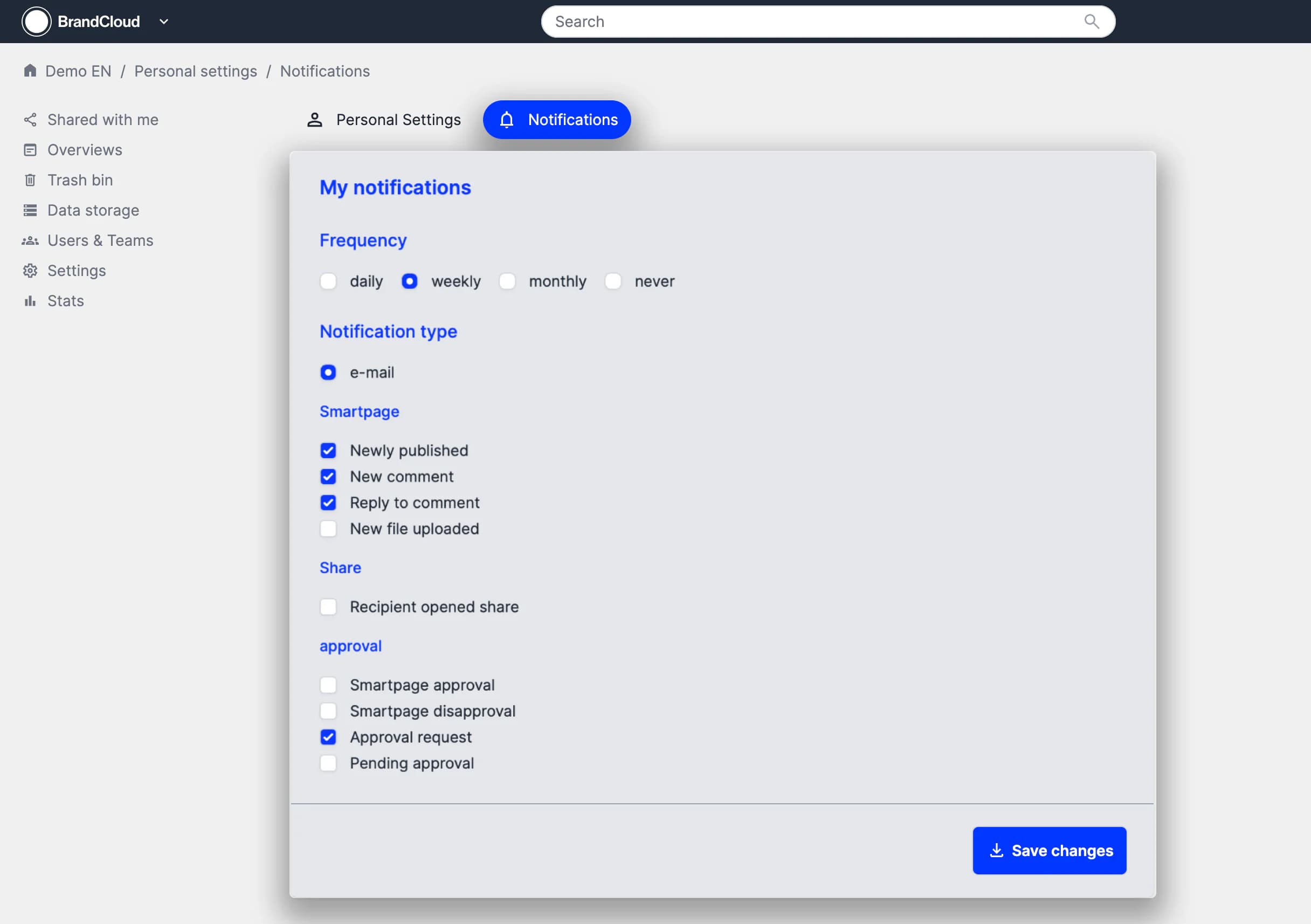The image size is (1311, 924).
Task: Go to Personal settings breadcrumb link
Action: 195,71
